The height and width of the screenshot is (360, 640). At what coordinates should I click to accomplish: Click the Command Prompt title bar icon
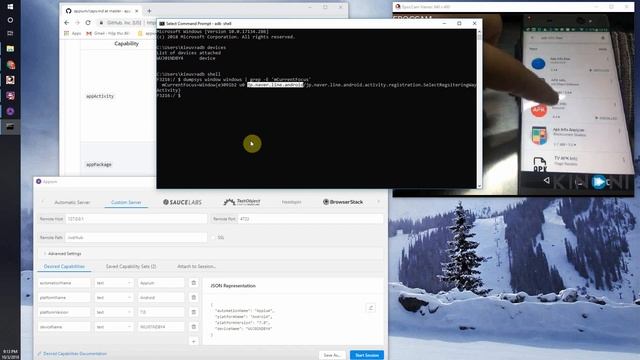click(x=162, y=24)
